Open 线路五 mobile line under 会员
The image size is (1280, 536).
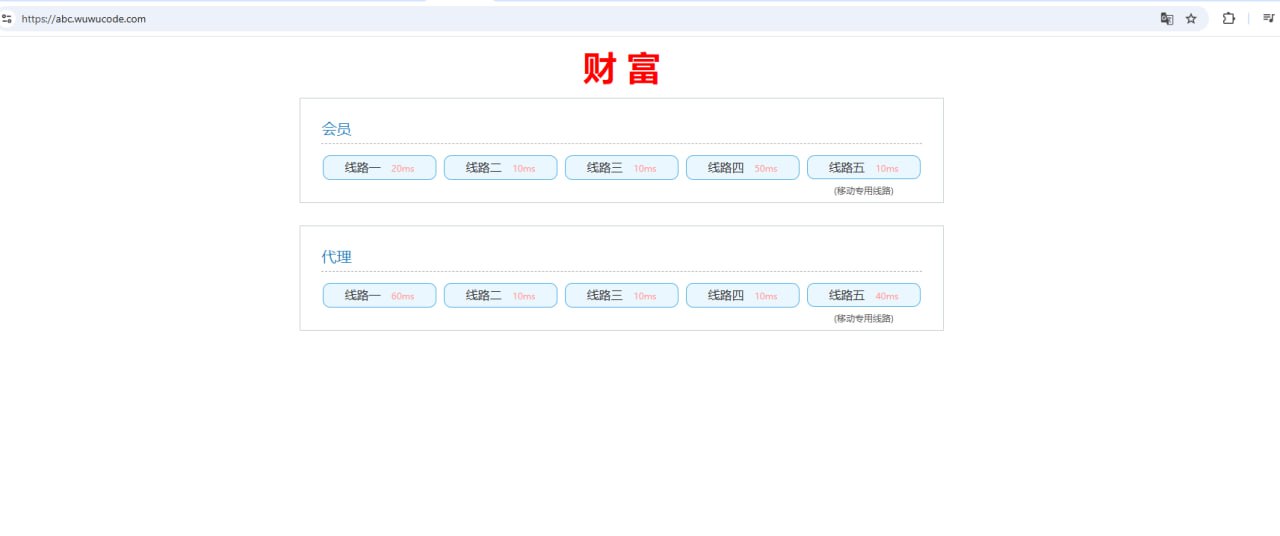coord(863,168)
